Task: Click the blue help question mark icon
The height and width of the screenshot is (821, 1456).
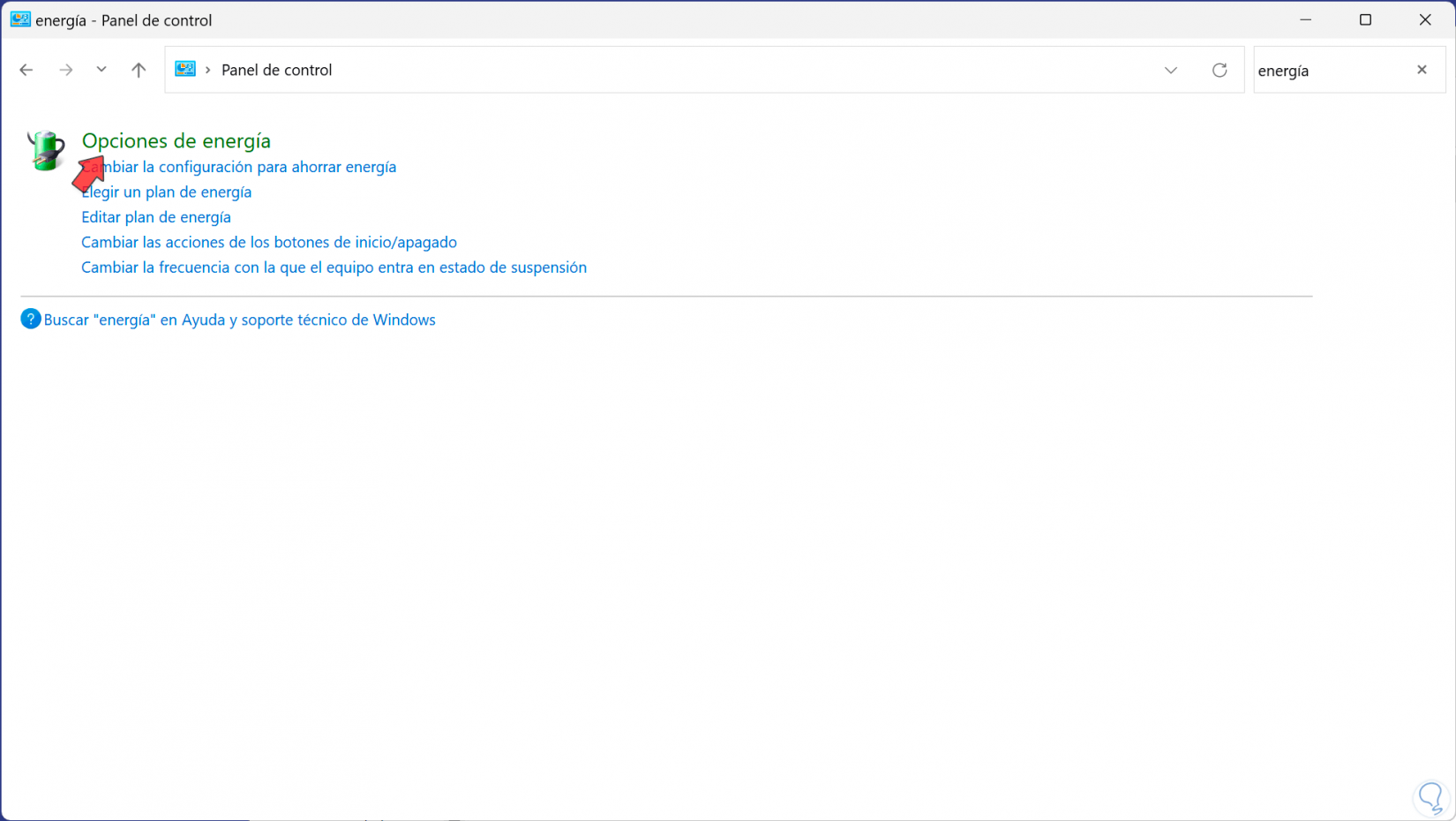Action: coord(31,319)
